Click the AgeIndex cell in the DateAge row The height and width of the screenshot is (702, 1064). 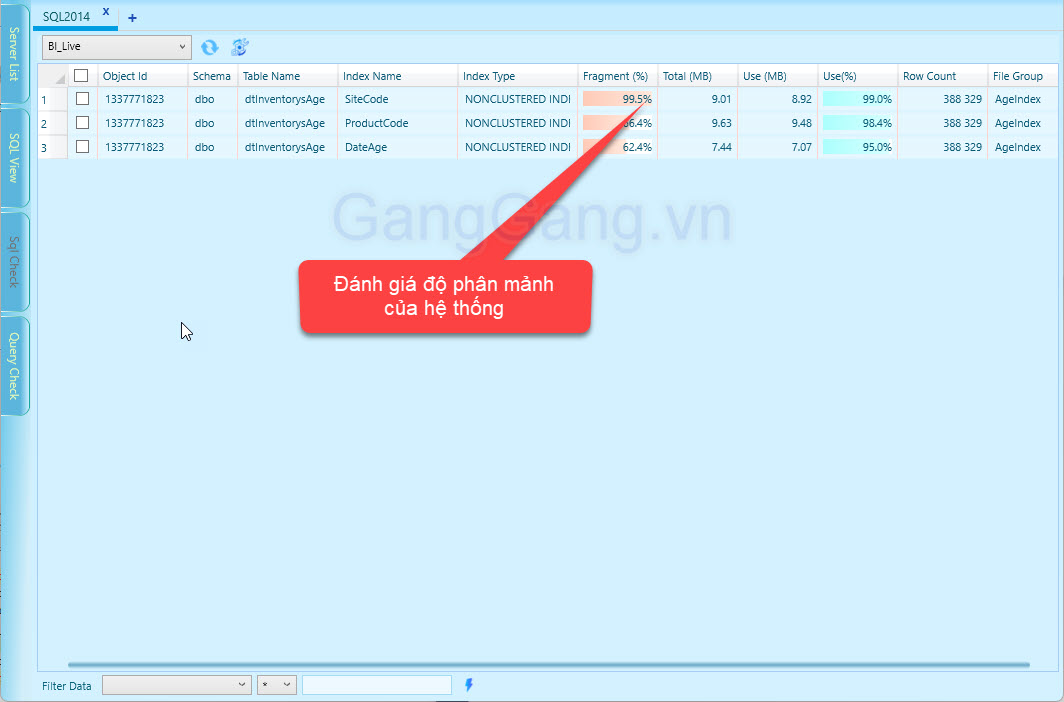[1023, 147]
